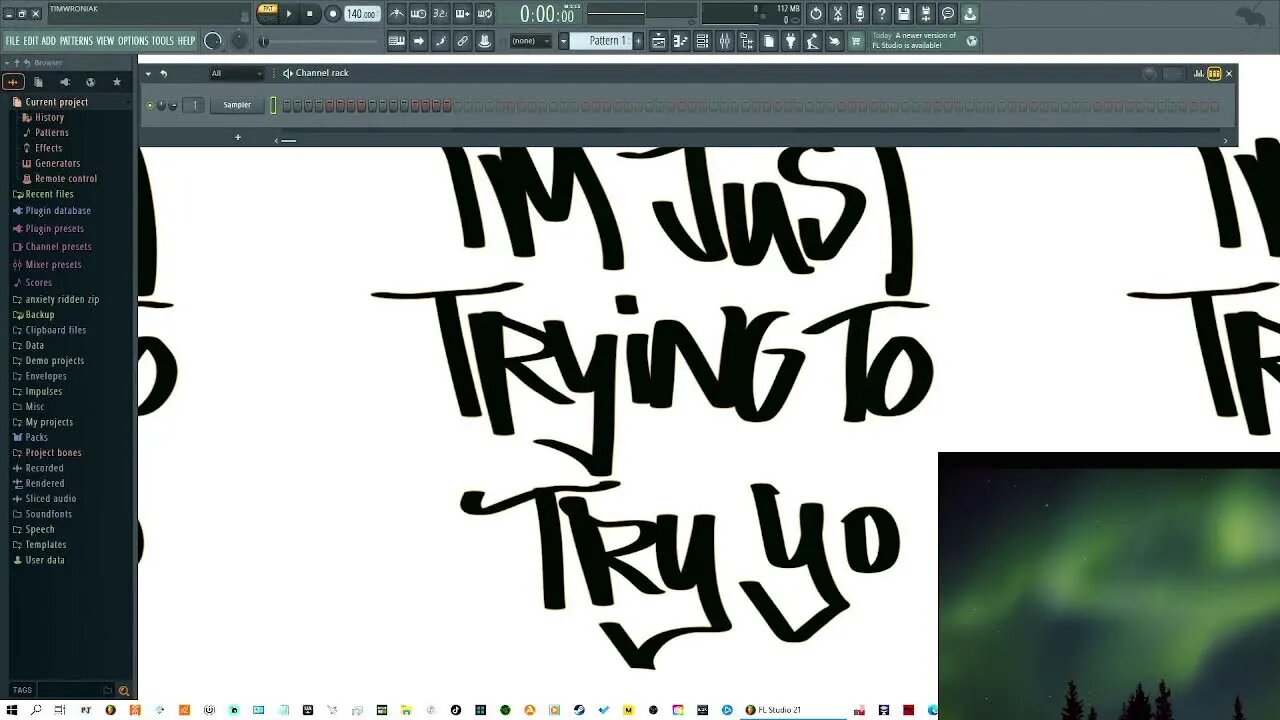This screenshot has width=1280, height=720.
Task: Click the browser favorites star tab
Action: (x=116, y=82)
